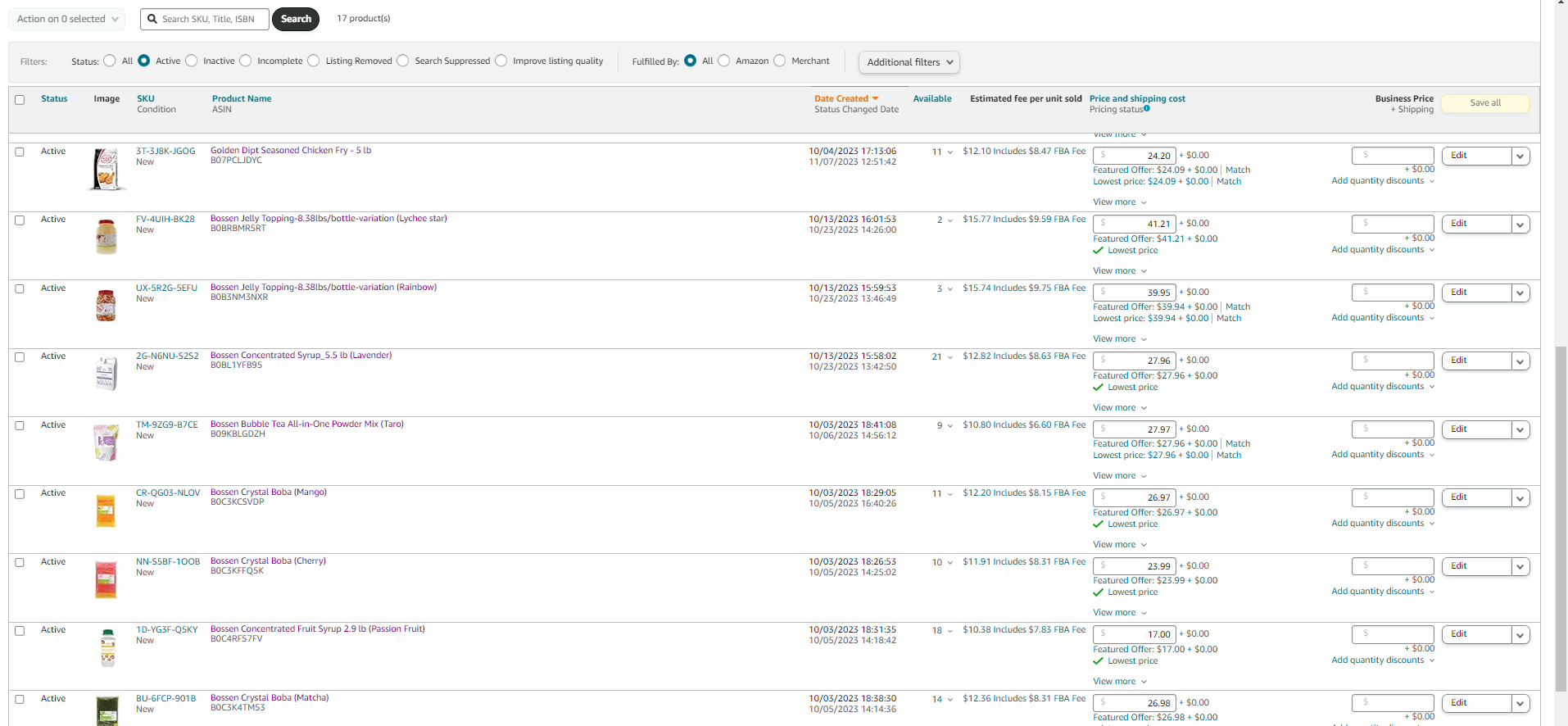
Task: Expand available quantity chevron for Crystal Boba Mango
Action: [x=950, y=494]
